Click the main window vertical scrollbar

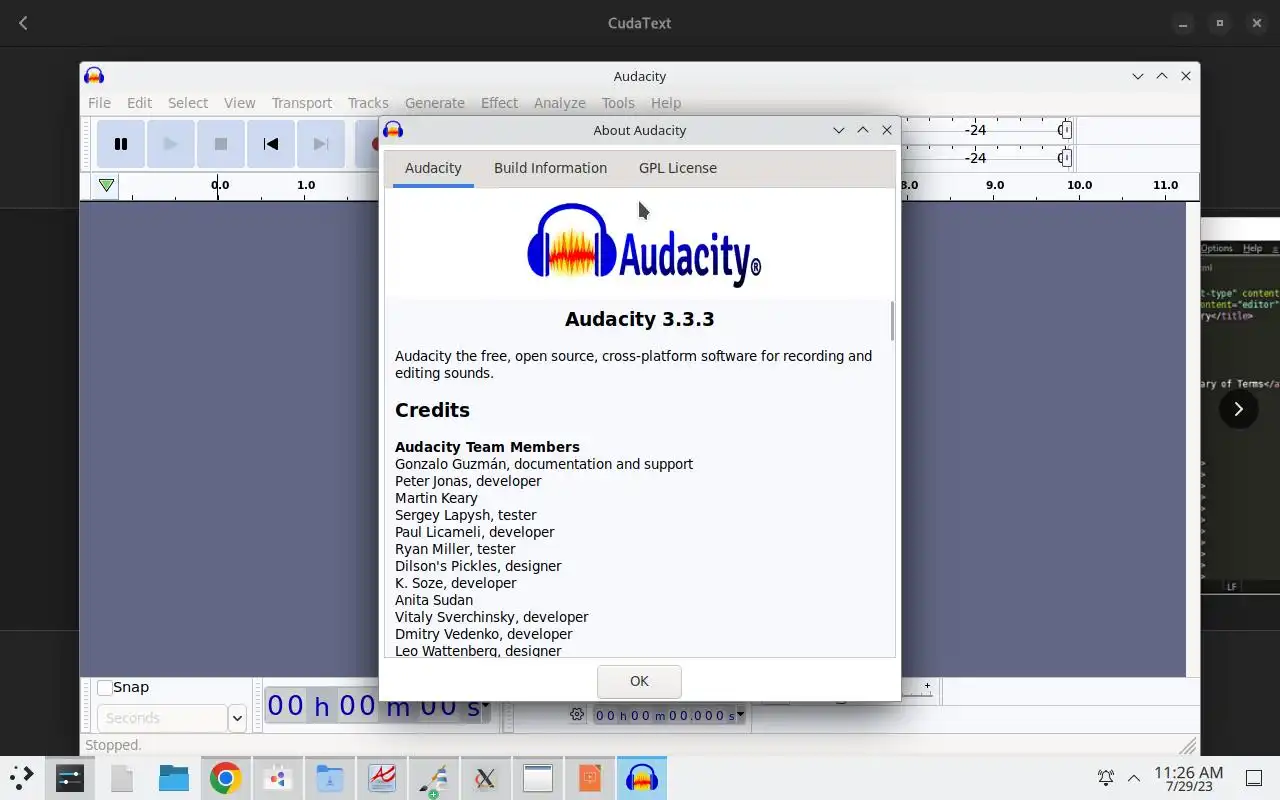[x=1192, y=439]
